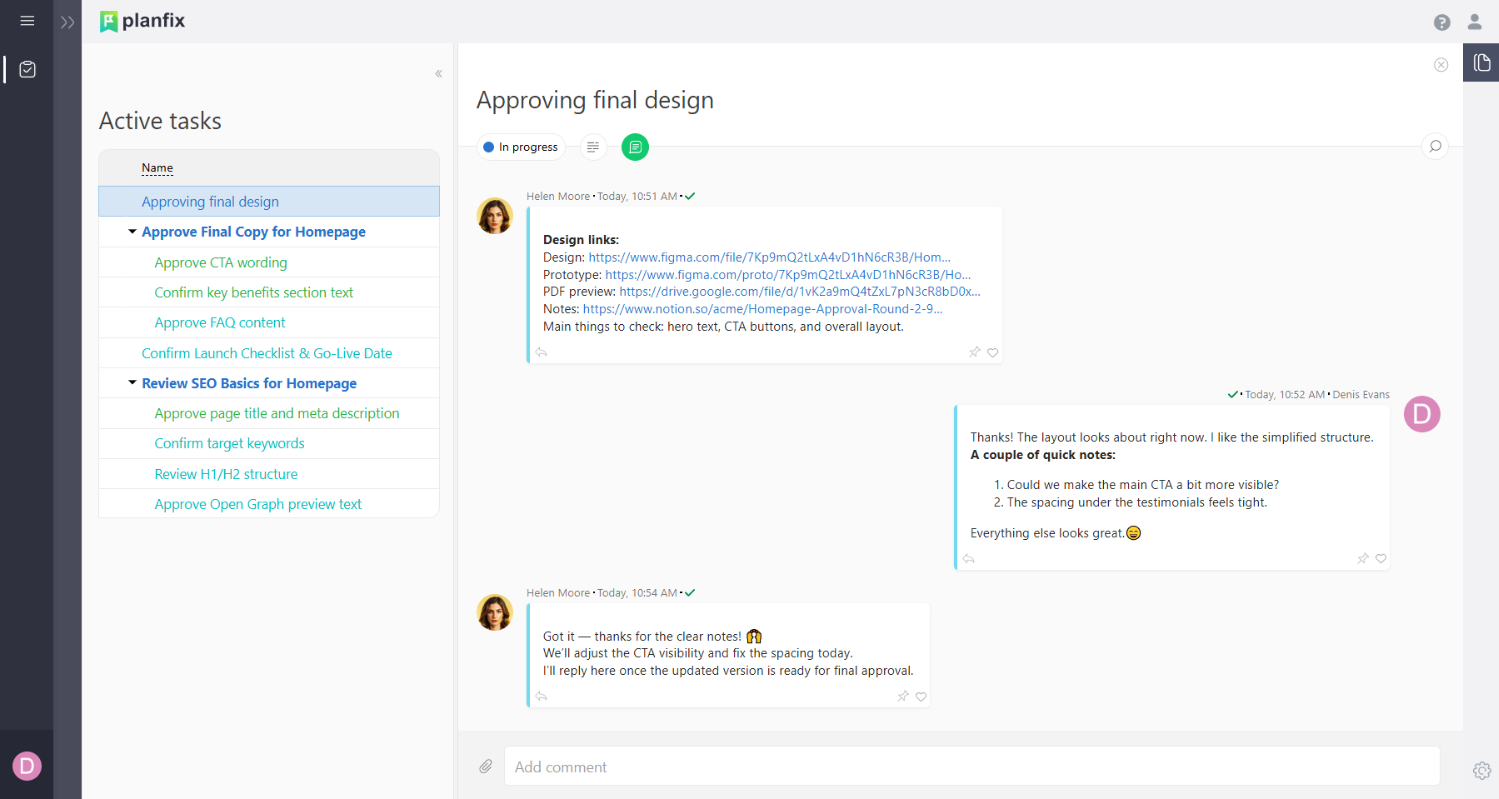Open Review H1/H2 structure task
1499x799 pixels.
(x=225, y=474)
